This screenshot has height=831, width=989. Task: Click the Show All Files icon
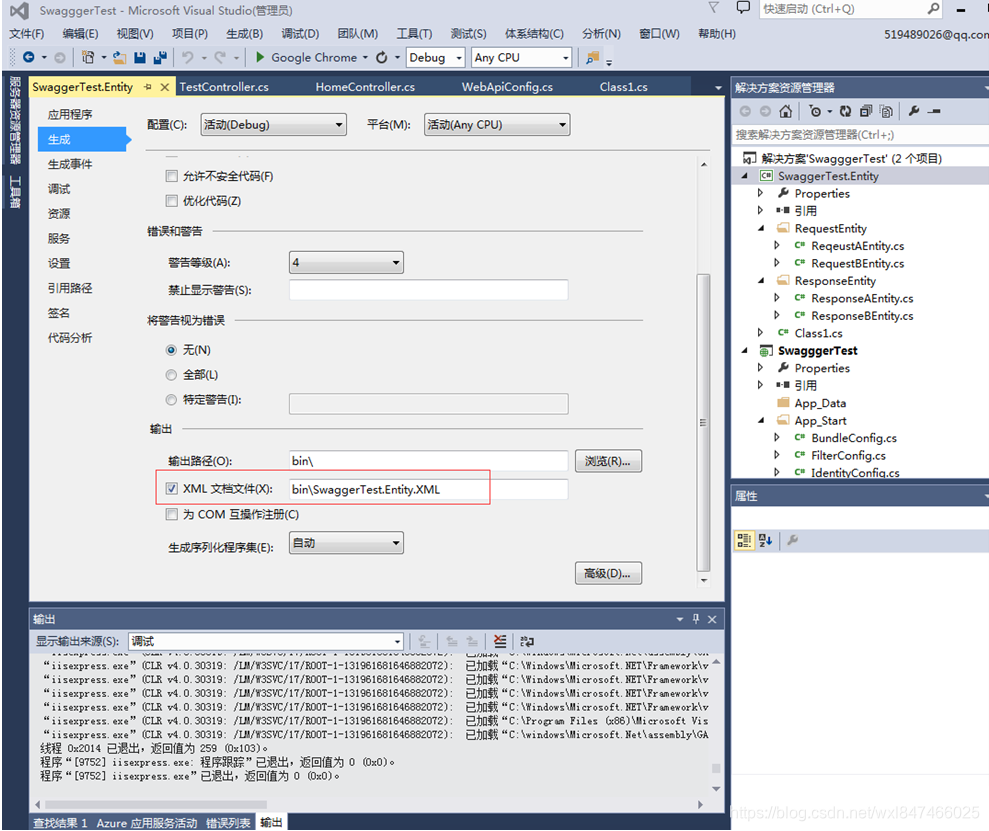pyautogui.click(x=886, y=111)
